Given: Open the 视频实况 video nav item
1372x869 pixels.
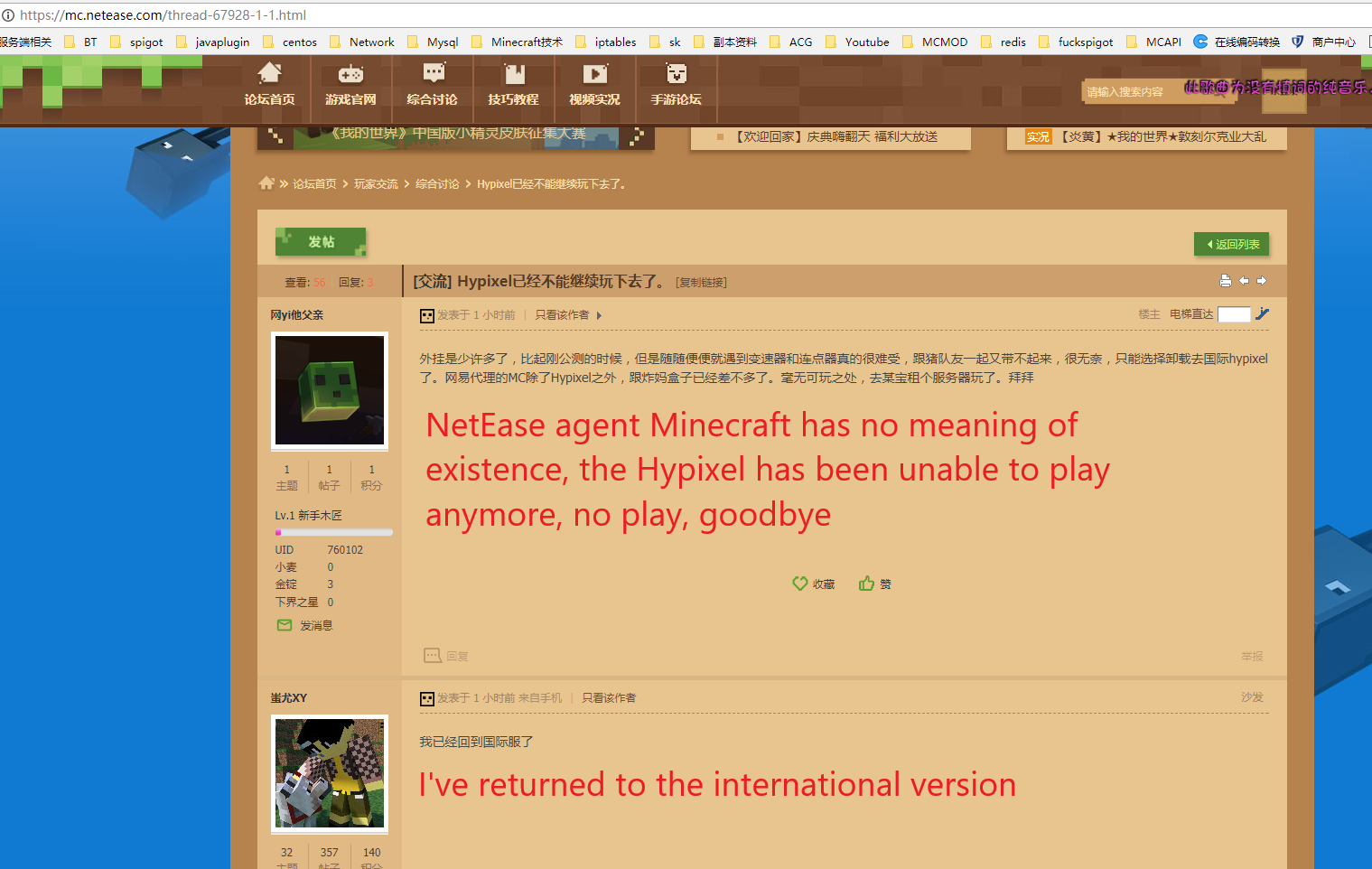Looking at the screenshot, I should pyautogui.click(x=594, y=84).
